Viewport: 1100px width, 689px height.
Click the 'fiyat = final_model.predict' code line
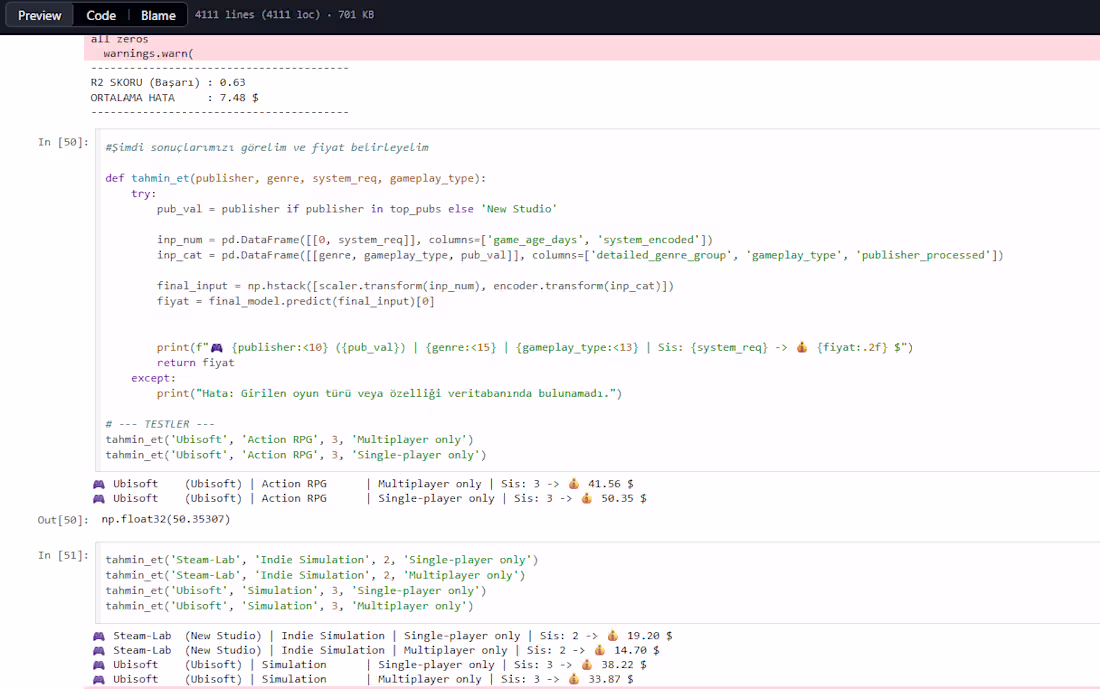295,301
